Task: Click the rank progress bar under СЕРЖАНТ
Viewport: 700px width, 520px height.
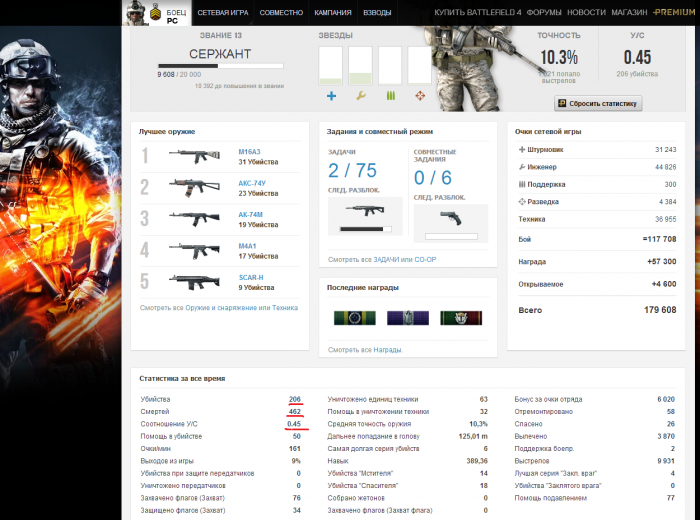Action: pyautogui.click(x=221, y=66)
